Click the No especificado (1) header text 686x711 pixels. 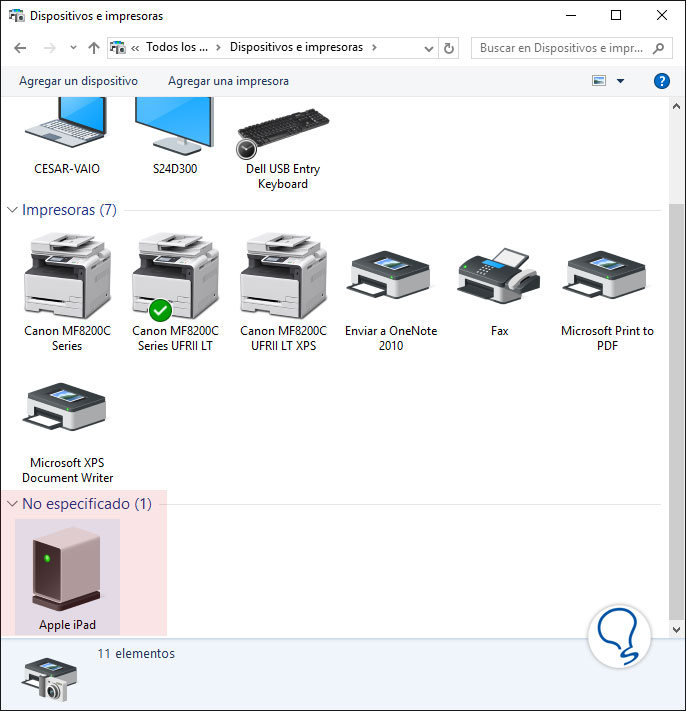point(87,503)
